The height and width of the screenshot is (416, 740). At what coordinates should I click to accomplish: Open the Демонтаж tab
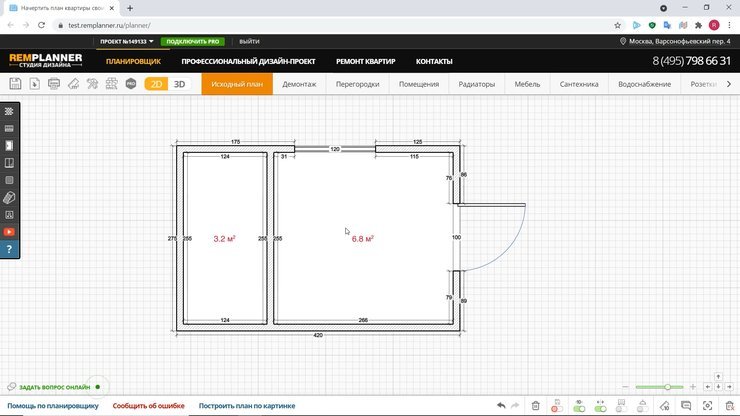coord(299,84)
